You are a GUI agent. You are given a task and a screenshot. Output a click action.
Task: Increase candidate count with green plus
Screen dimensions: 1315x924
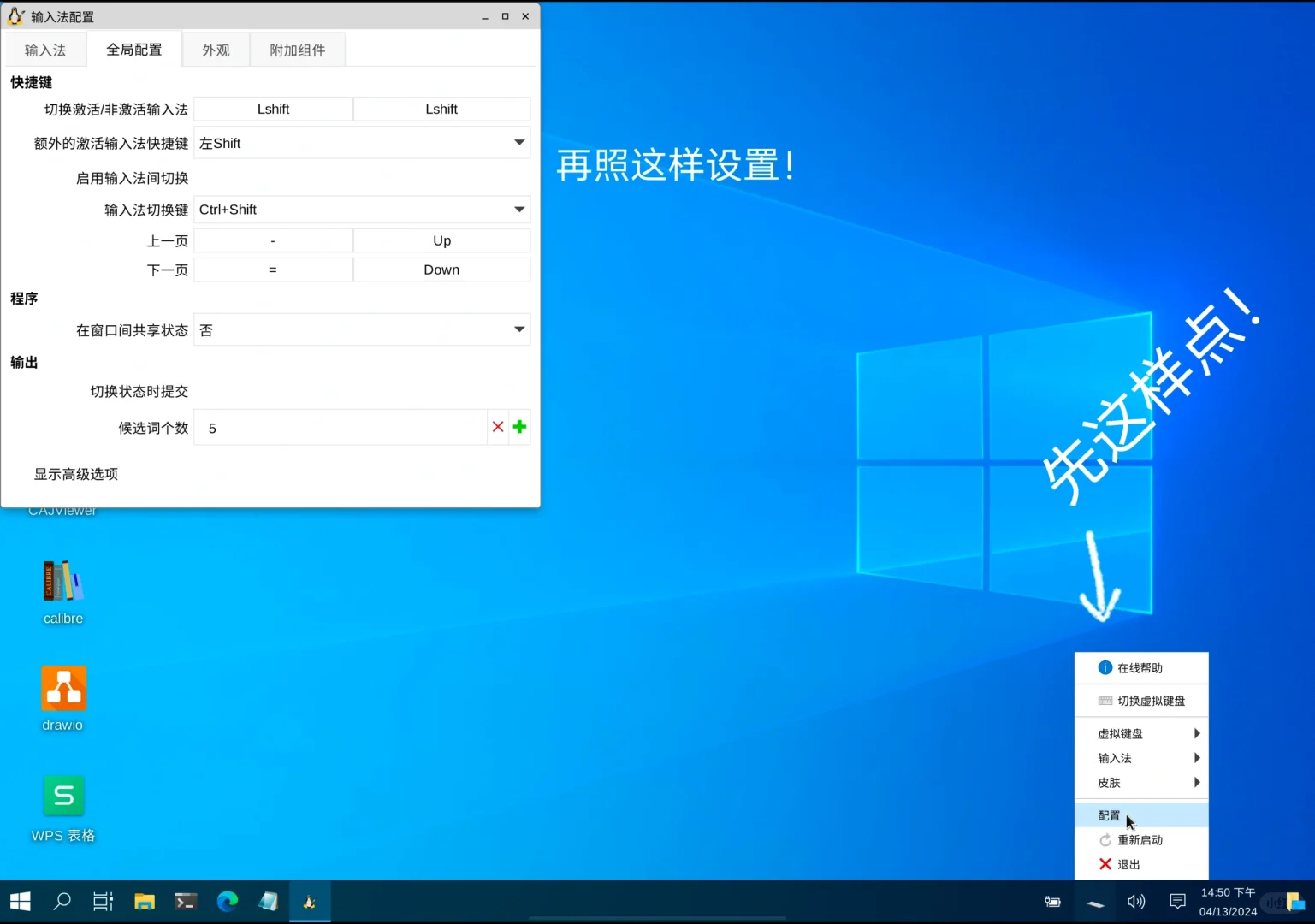519,427
